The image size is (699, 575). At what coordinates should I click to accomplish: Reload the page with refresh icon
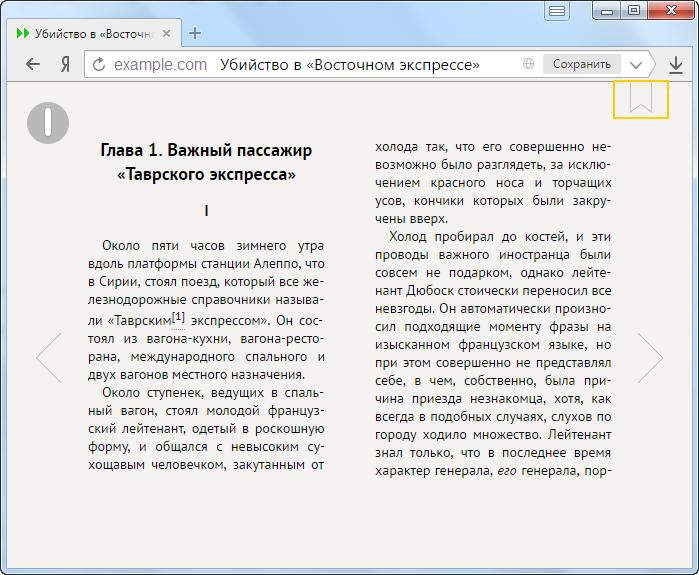(x=99, y=65)
